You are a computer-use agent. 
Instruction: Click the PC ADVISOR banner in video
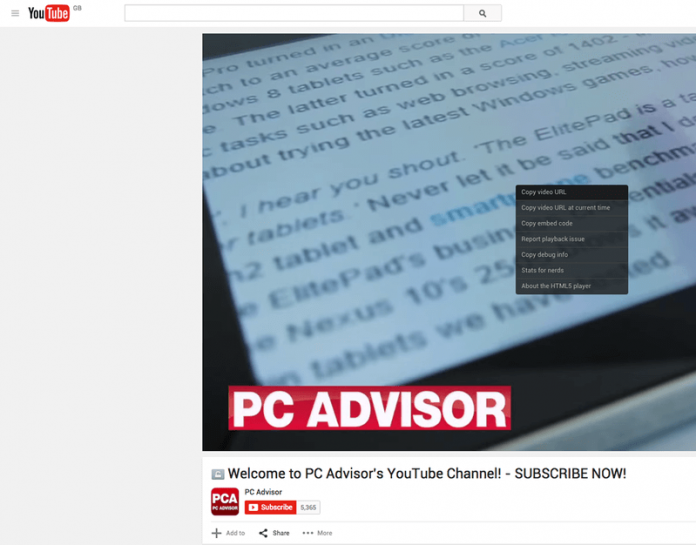click(x=369, y=408)
